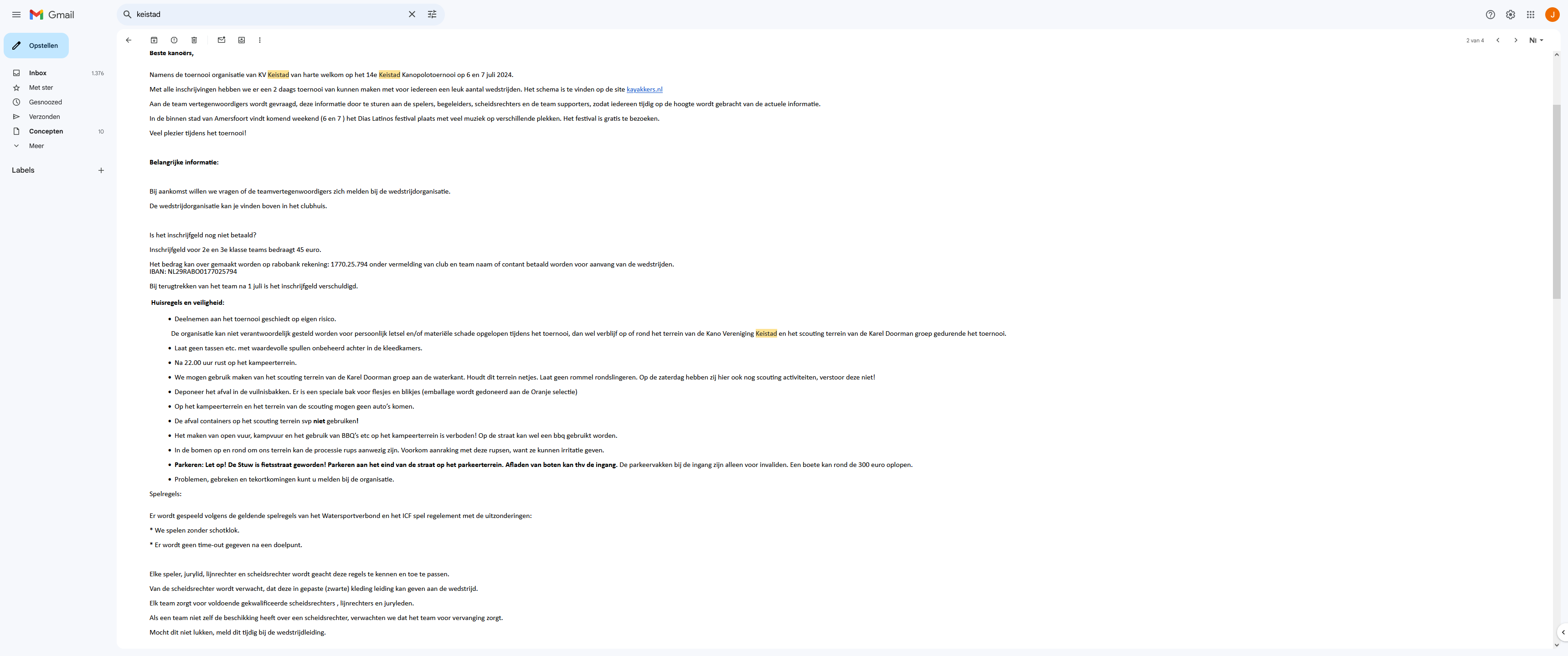Click the Gmail logo
The image size is (1568, 656).
(x=52, y=15)
